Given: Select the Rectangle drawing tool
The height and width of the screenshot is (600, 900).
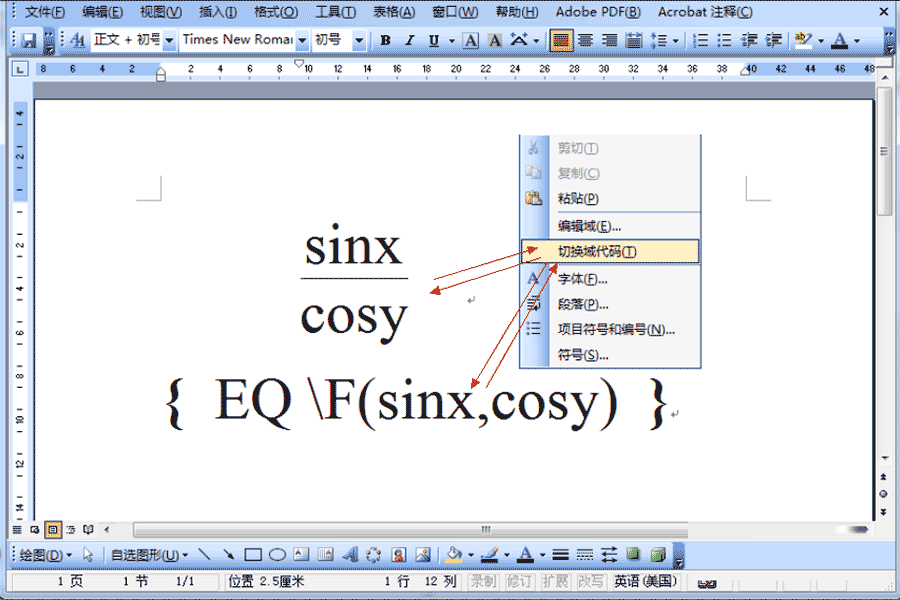Looking at the screenshot, I should pos(253,555).
